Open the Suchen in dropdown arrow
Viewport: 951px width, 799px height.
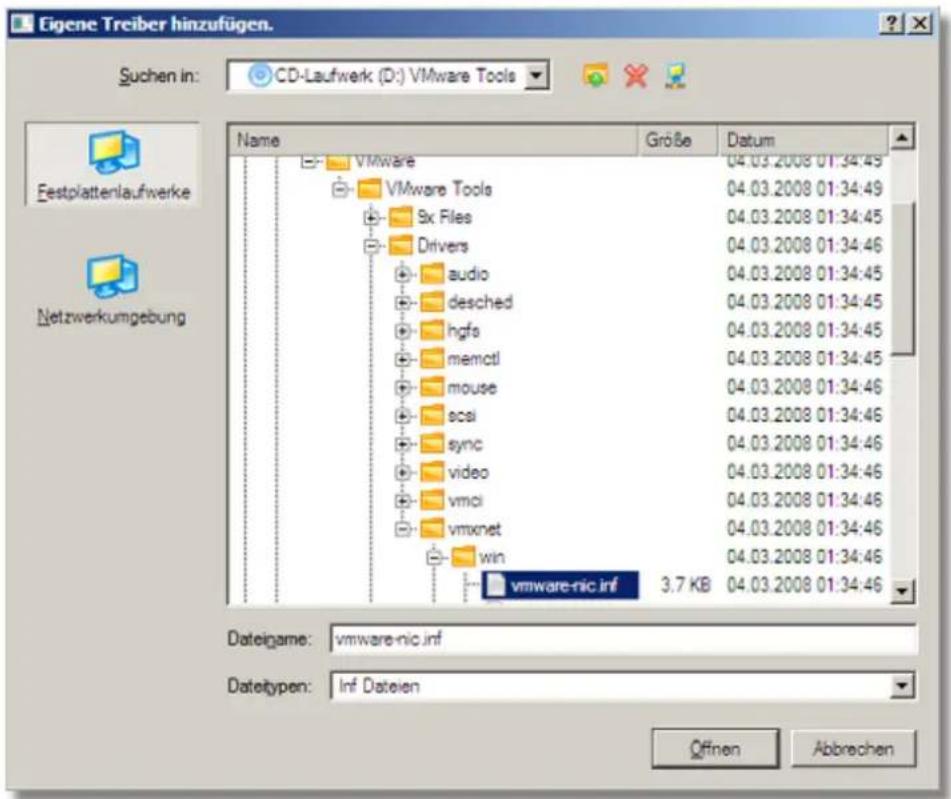click(536, 76)
